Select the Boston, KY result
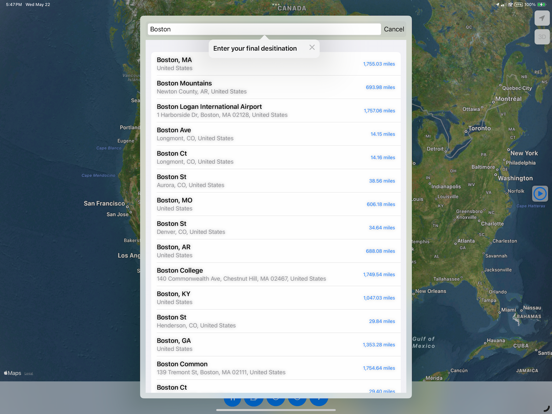Viewport: 552px width, 414px height. click(276, 298)
